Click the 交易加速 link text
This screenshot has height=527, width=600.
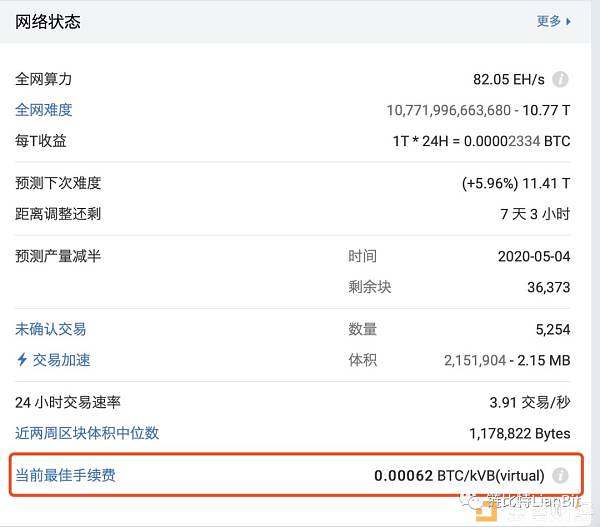coord(63,360)
